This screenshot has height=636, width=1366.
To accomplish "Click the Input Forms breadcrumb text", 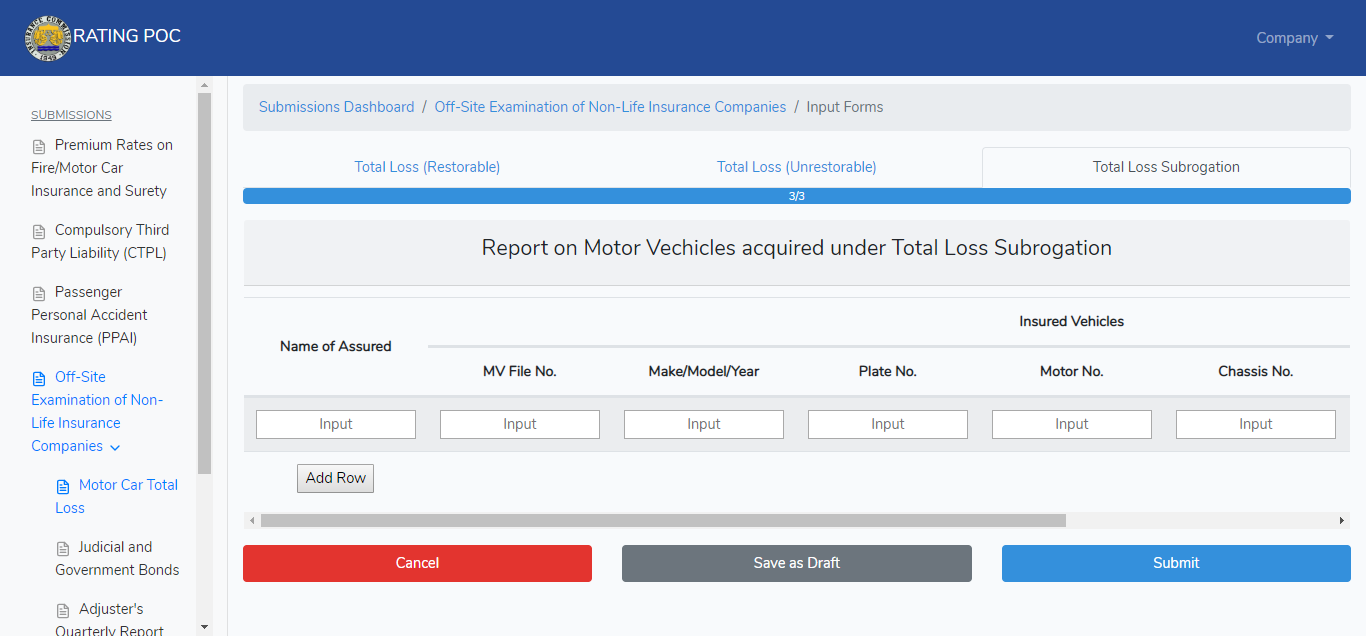I will [x=845, y=107].
